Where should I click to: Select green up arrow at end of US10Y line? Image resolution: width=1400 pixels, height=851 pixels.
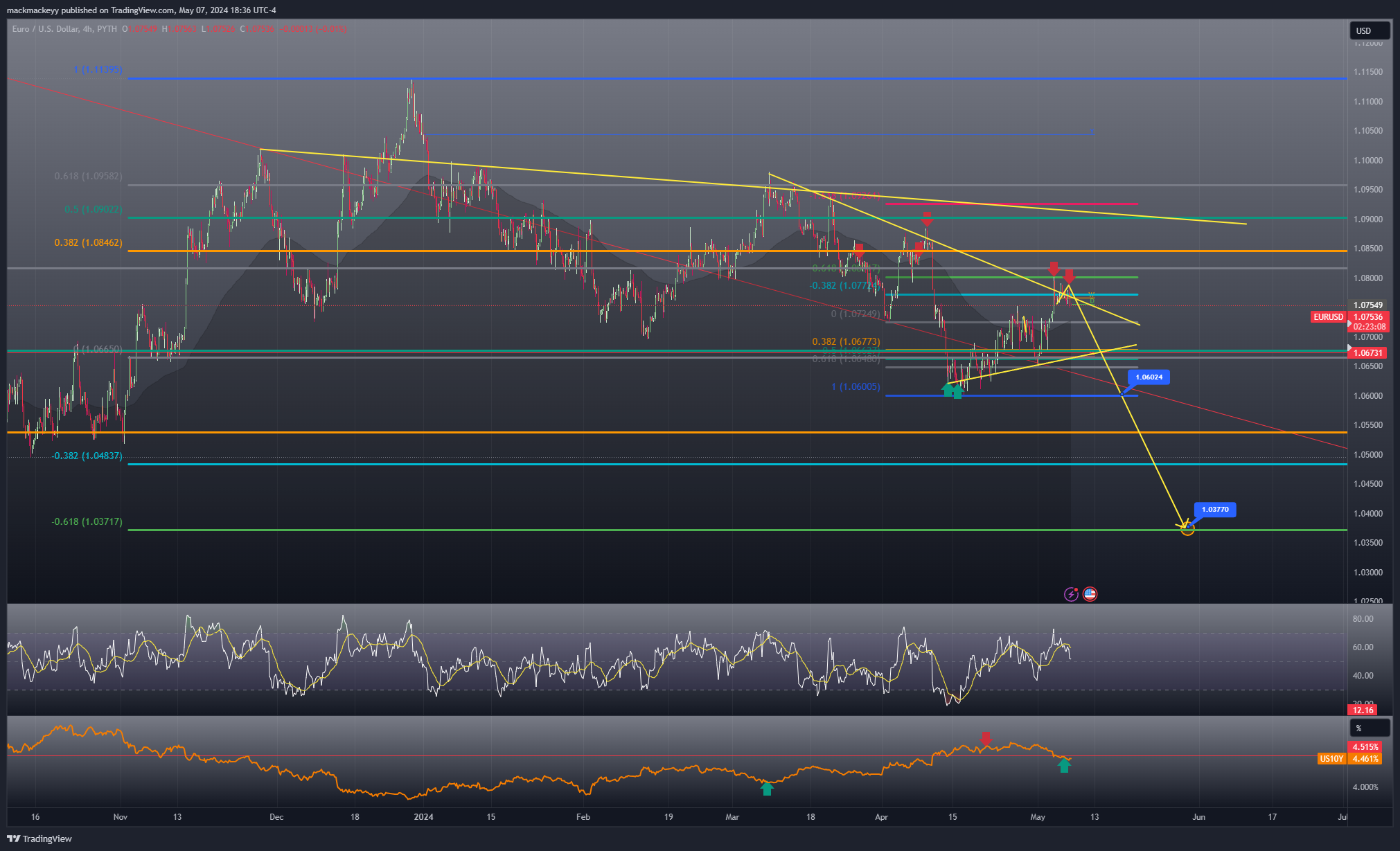point(1064,765)
